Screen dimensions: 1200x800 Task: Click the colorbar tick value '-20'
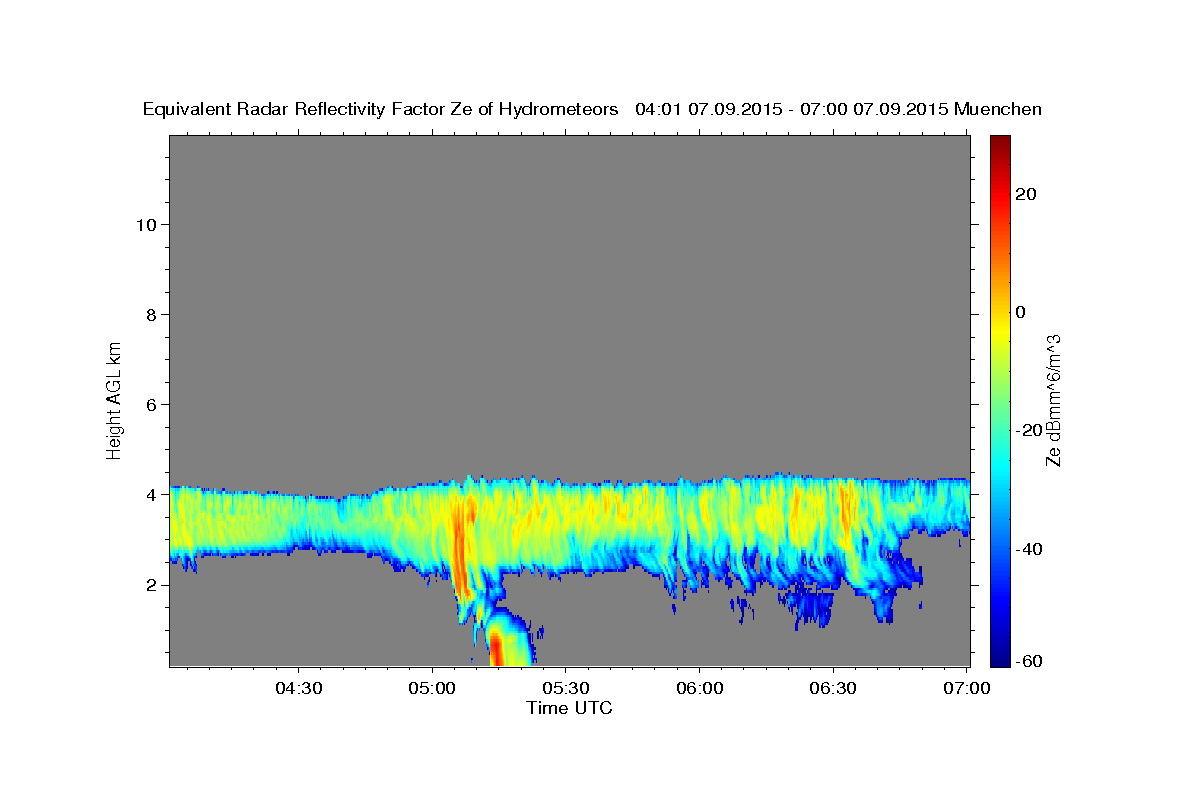click(x=1028, y=430)
